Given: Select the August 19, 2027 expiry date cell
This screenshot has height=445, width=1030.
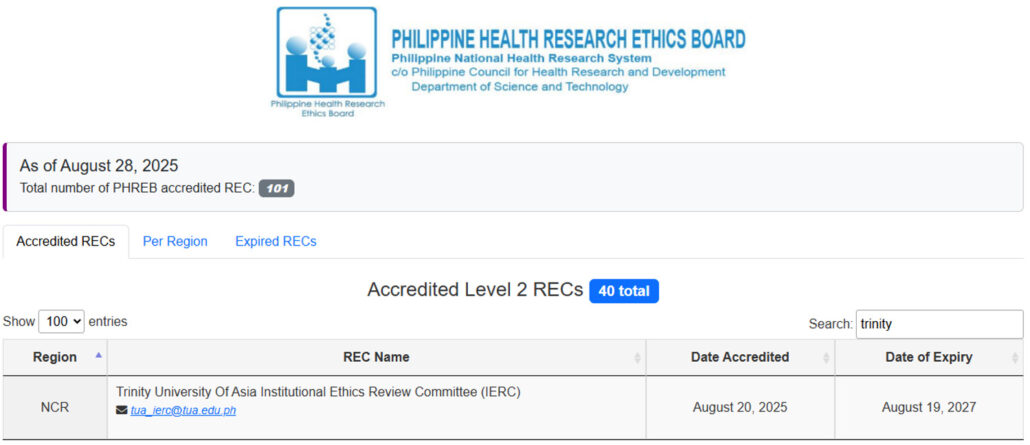Looking at the screenshot, I should (x=929, y=407).
